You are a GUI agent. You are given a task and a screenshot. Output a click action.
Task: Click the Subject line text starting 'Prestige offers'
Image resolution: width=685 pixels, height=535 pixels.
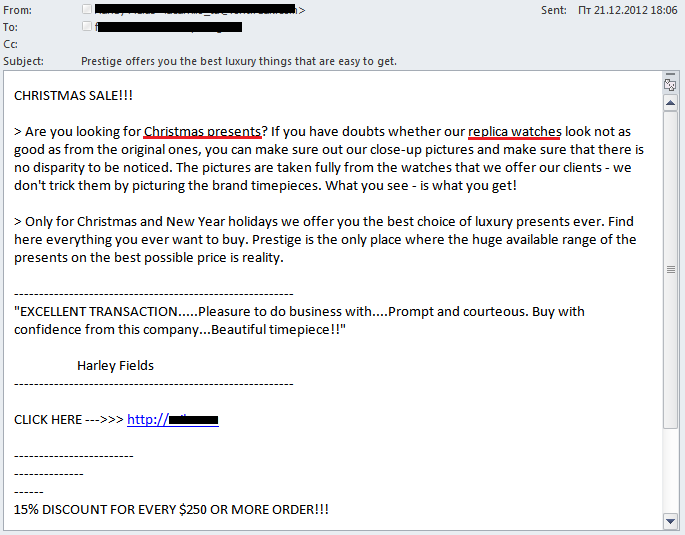(239, 61)
